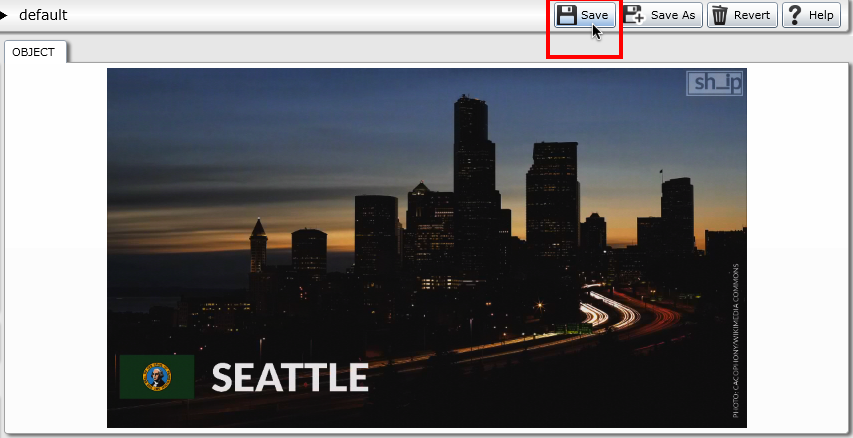Click the 'default' title text
The width and height of the screenshot is (853, 438).
point(43,15)
